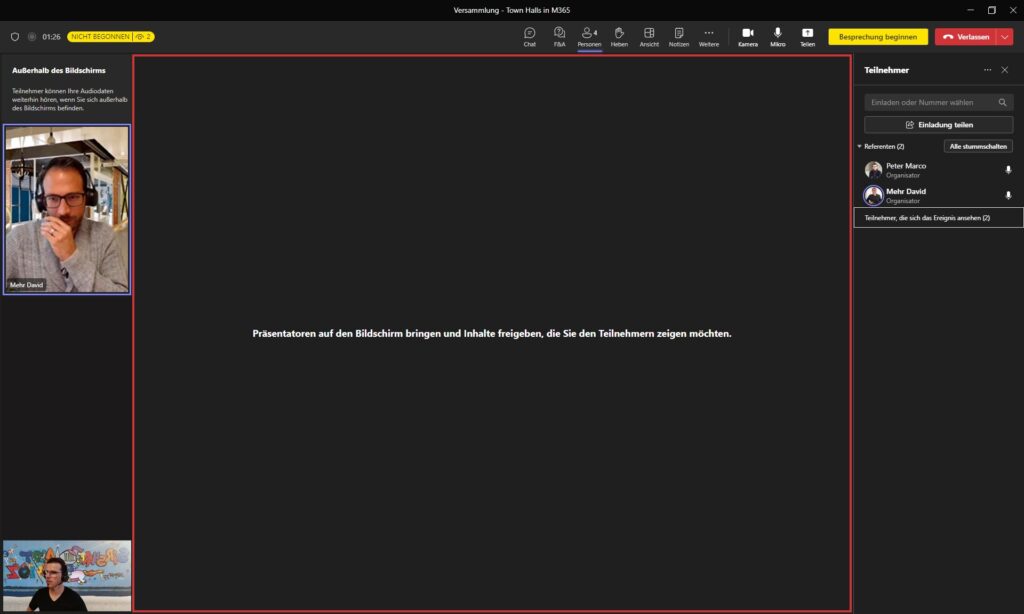Click Mehr David's avatar in list
The width and height of the screenshot is (1024, 614).
coord(873,195)
